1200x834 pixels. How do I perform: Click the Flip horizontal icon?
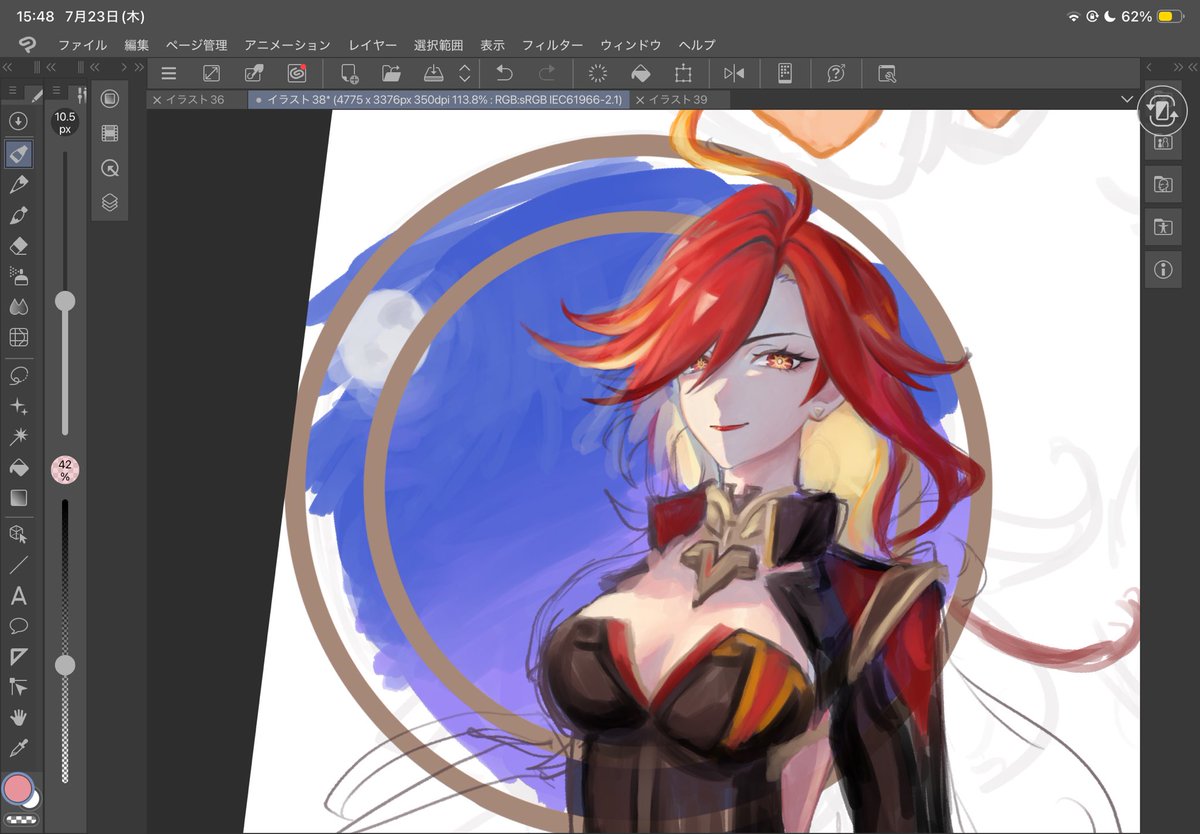click(x=734, y=73)
